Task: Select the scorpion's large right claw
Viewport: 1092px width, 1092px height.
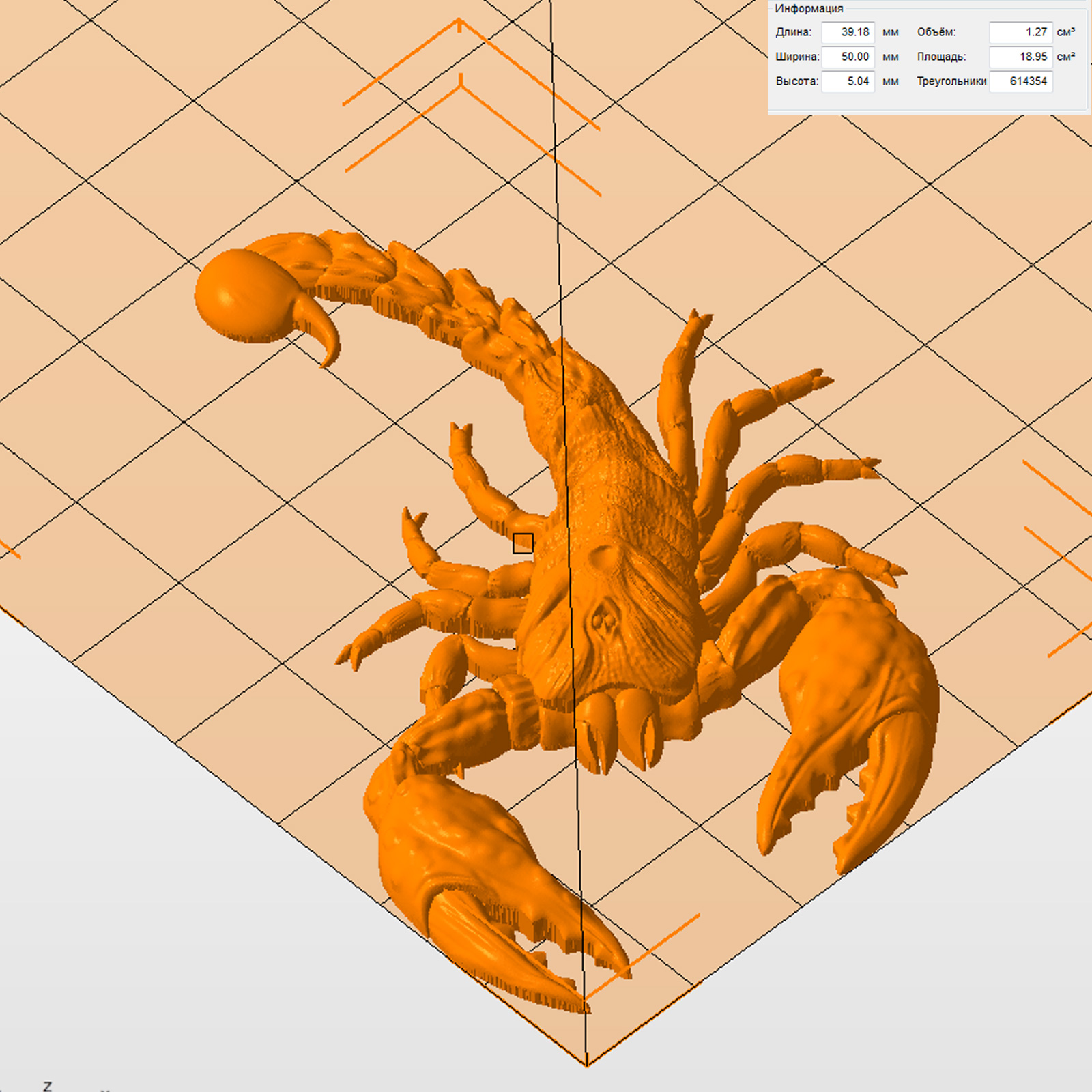Action: 853,717
